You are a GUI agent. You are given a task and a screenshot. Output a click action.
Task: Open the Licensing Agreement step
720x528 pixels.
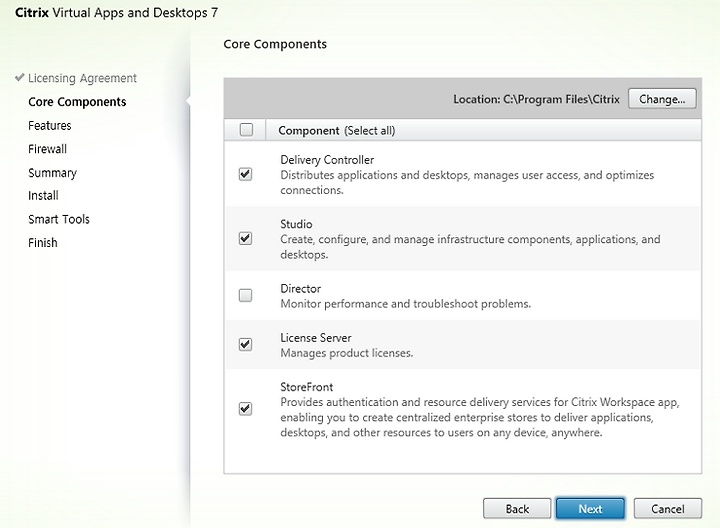[x=82, y=79]
